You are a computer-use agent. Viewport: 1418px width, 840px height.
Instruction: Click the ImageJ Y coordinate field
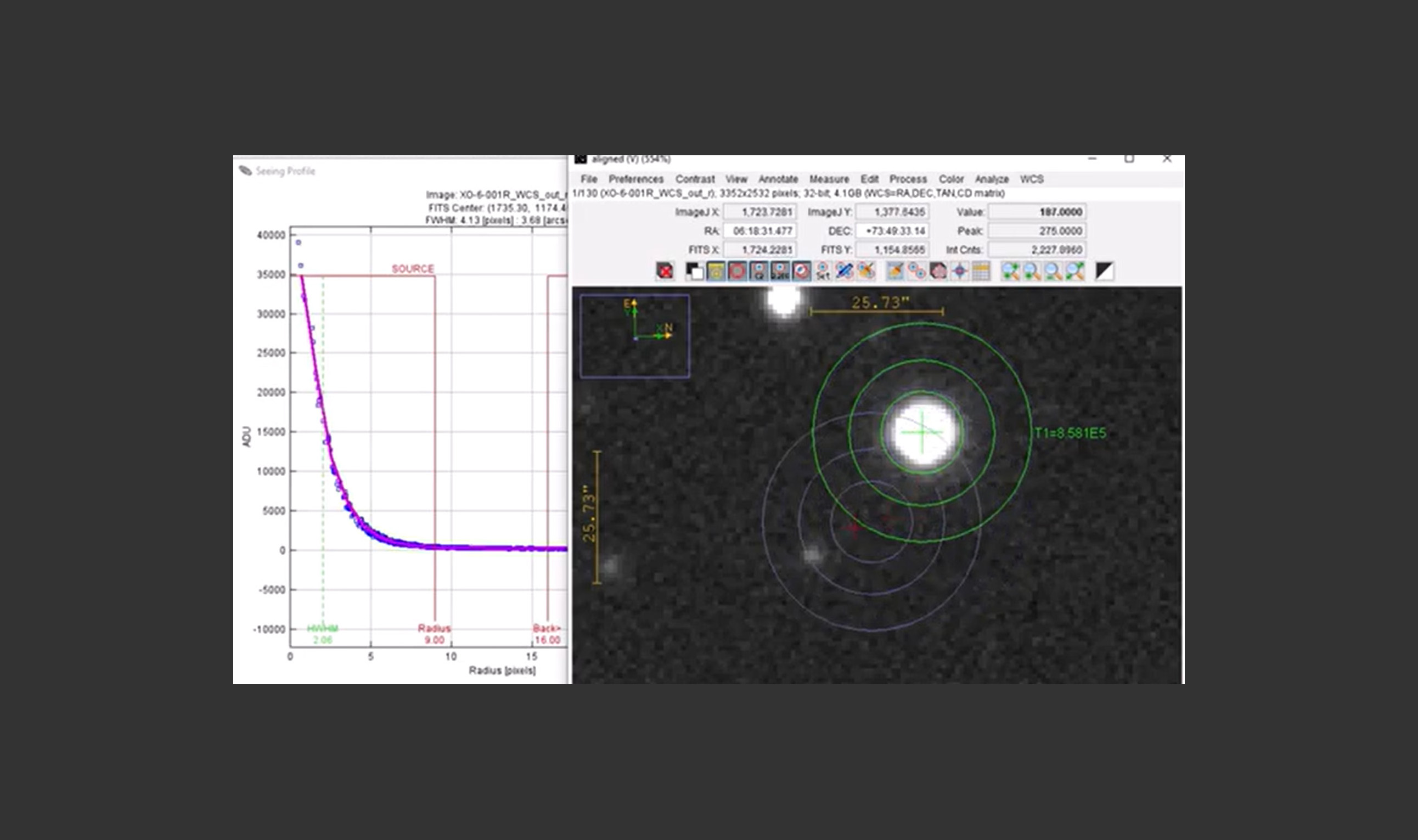(892, 212)
